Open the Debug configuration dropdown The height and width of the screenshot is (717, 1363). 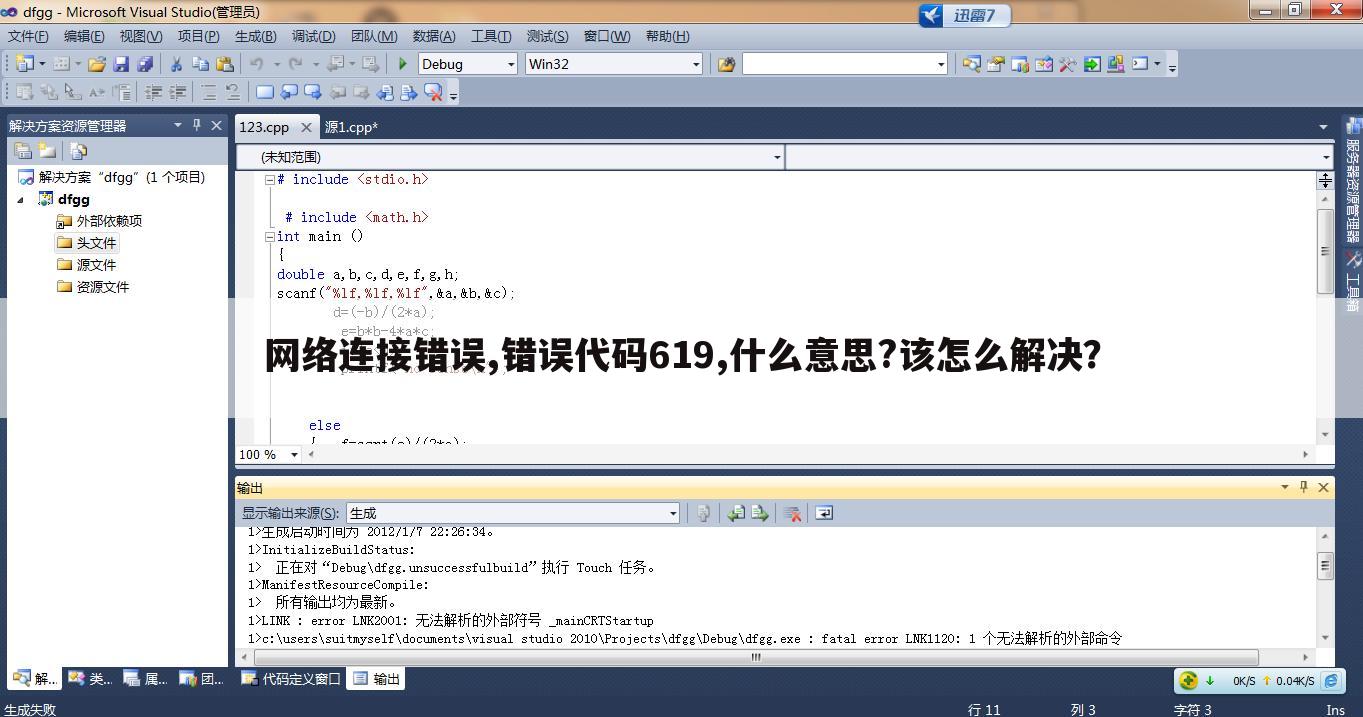point(511,64)
